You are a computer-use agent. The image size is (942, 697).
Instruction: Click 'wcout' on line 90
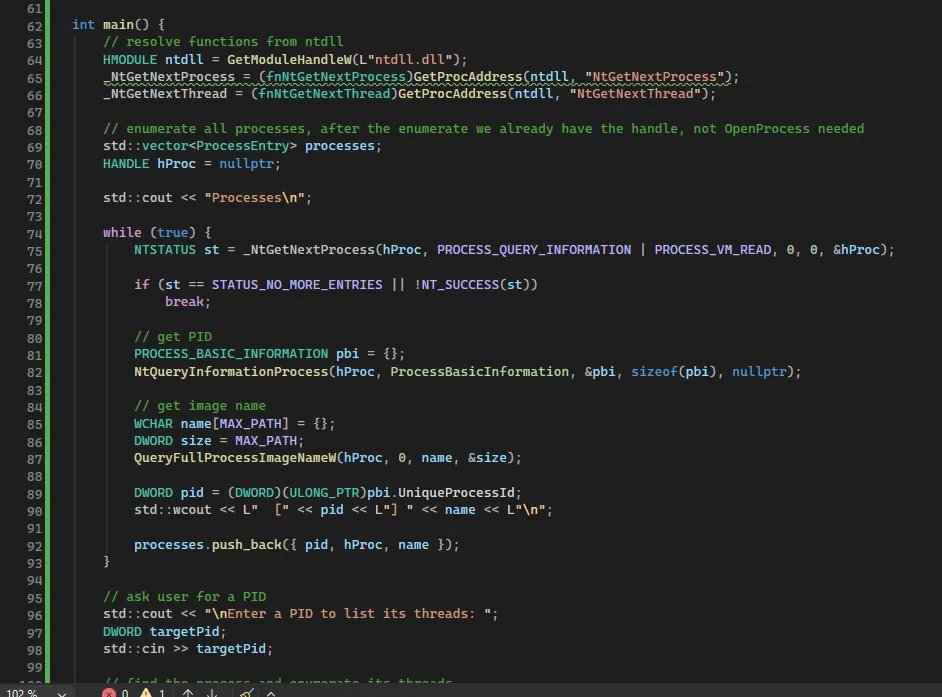(x=192, y=510)
